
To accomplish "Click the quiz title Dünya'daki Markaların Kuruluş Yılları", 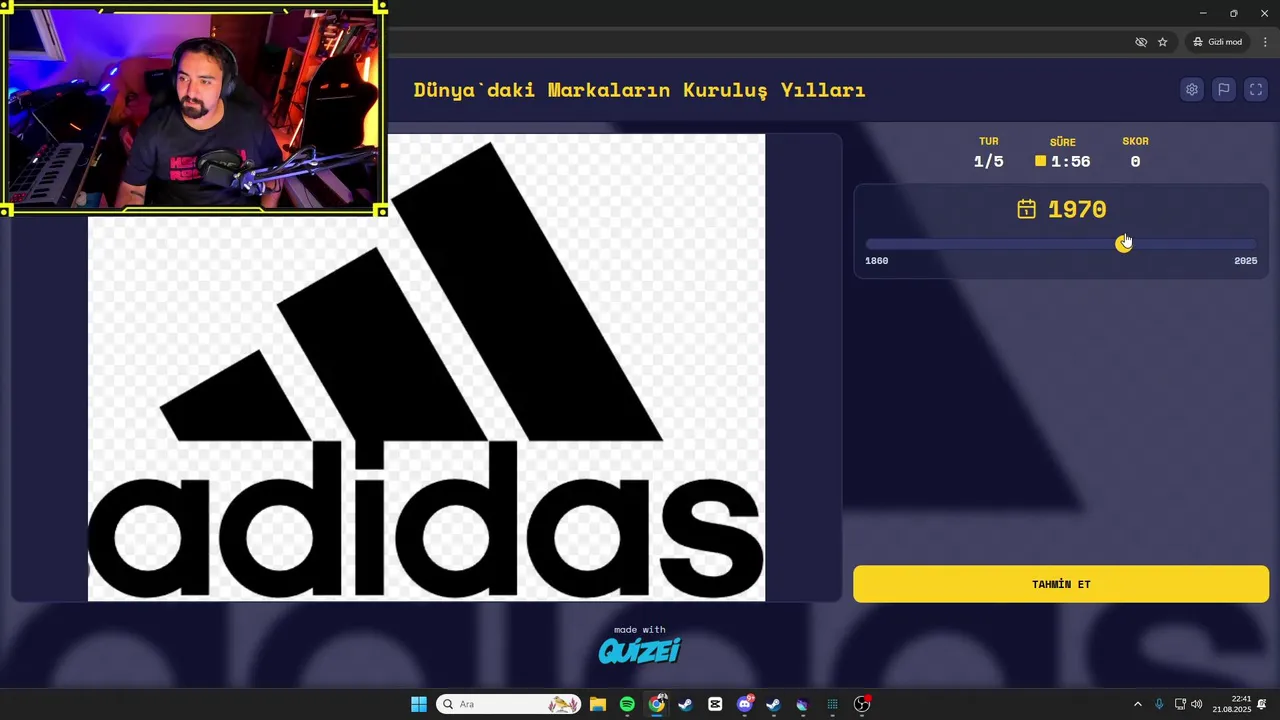I will 640,90.
